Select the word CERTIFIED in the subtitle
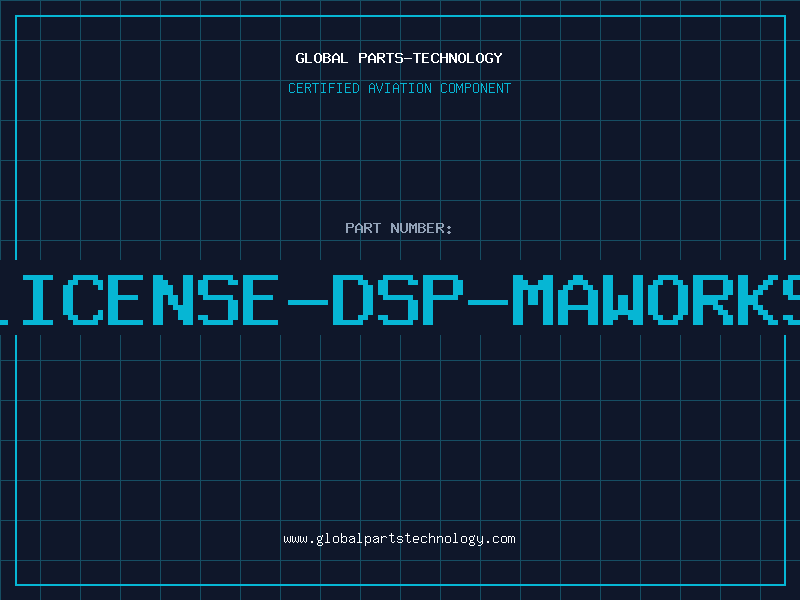 [x=324, y=88]
